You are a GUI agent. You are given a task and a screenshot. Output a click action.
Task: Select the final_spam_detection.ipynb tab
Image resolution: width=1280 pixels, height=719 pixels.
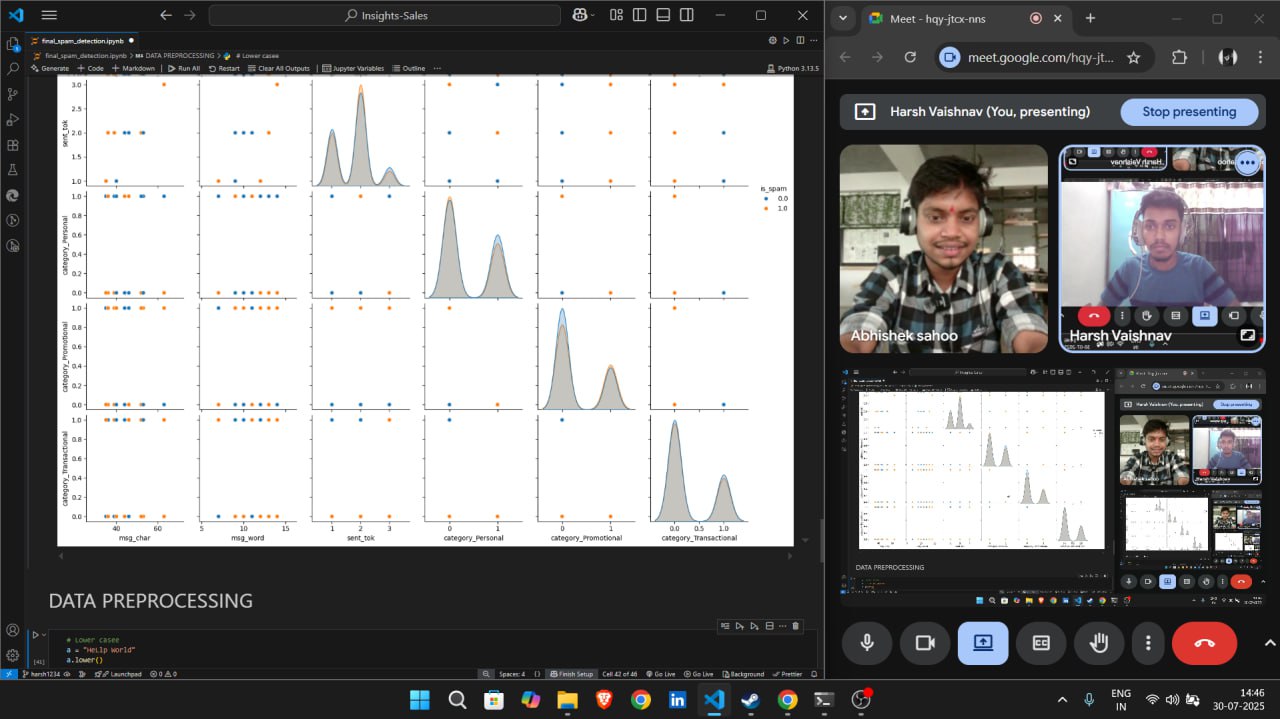pyautogui.click(x=81, y=41)
